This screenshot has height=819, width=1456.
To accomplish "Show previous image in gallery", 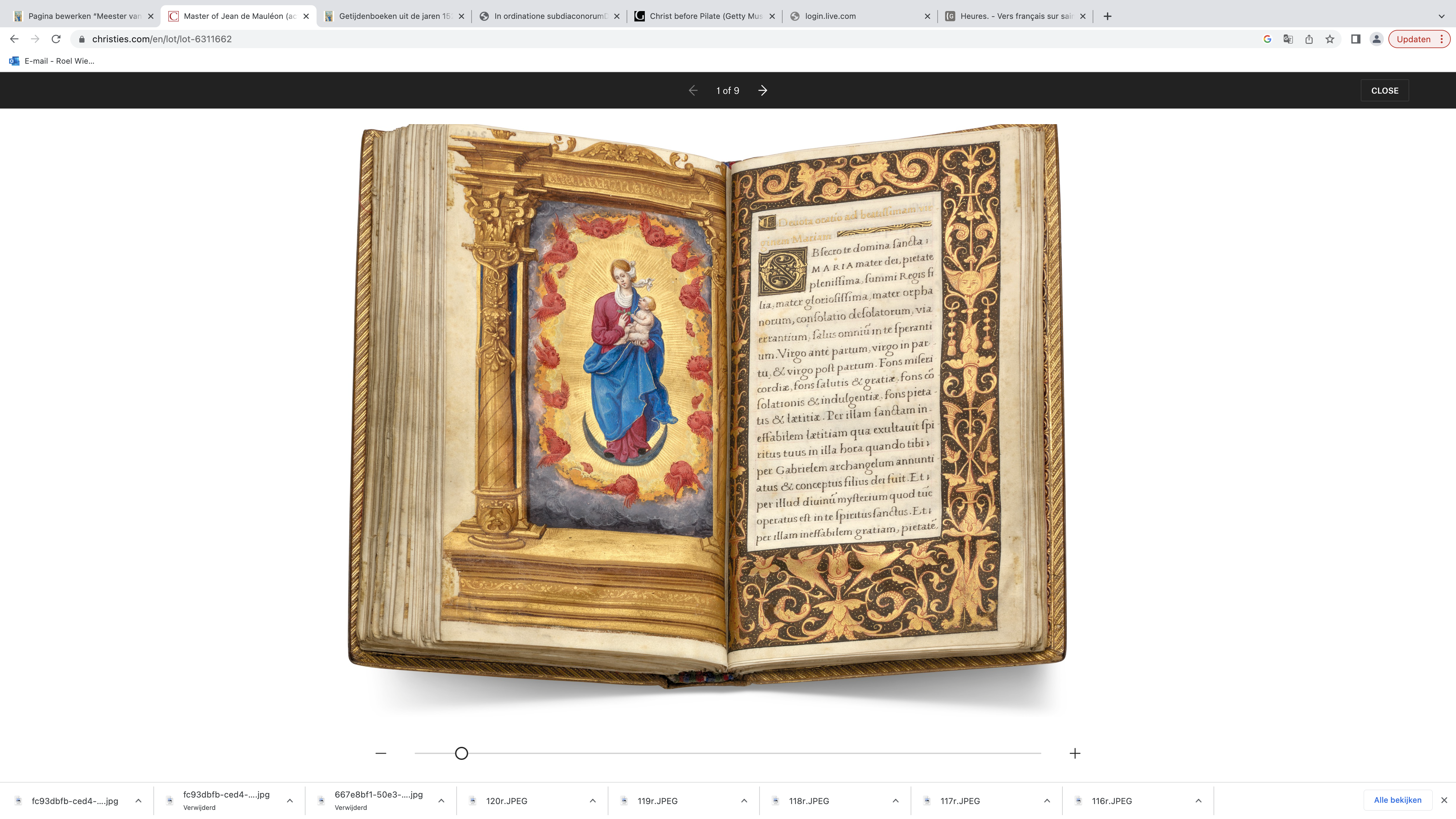I will (x=693, y=90).
